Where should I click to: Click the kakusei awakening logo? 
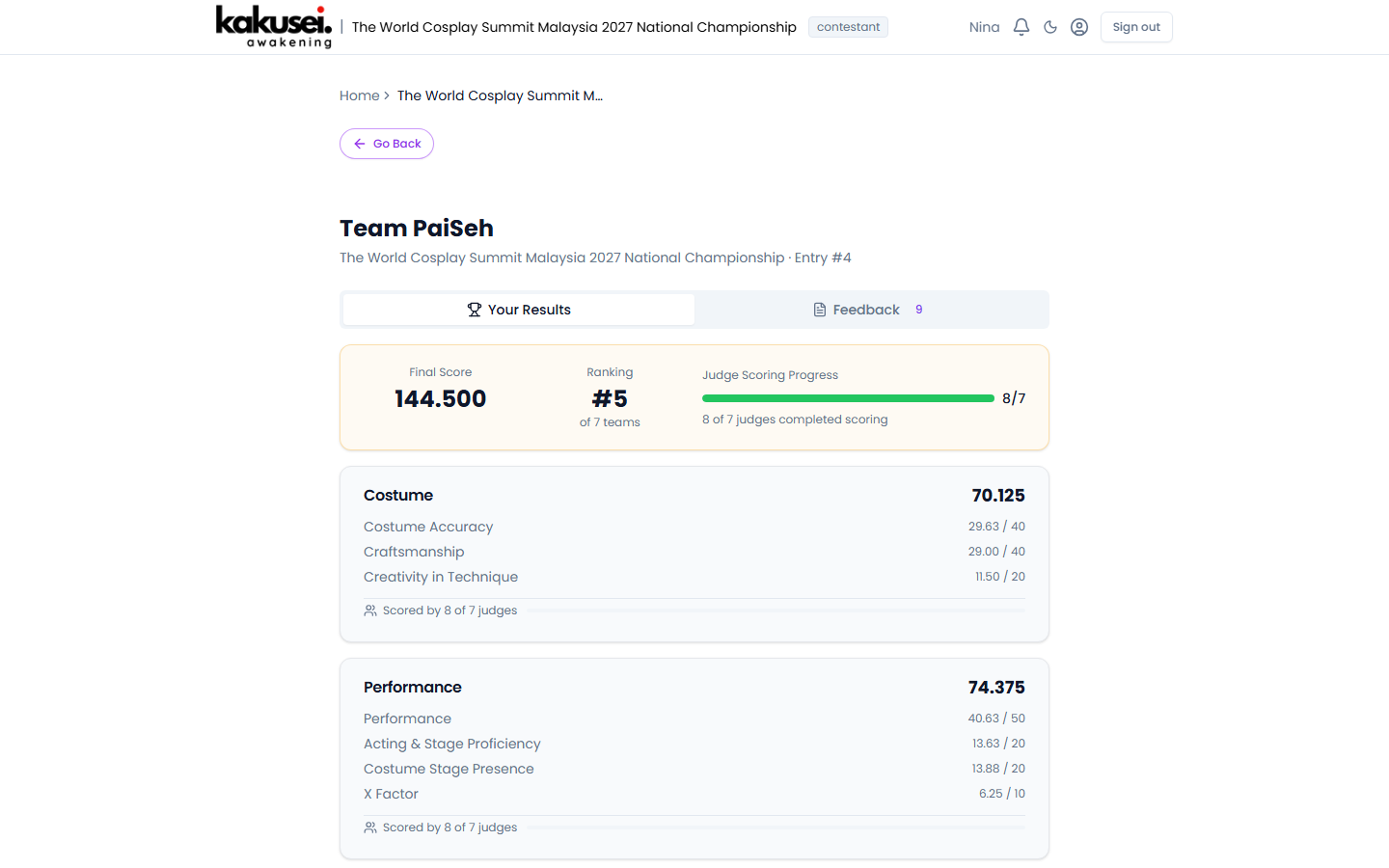pos(273,27)
